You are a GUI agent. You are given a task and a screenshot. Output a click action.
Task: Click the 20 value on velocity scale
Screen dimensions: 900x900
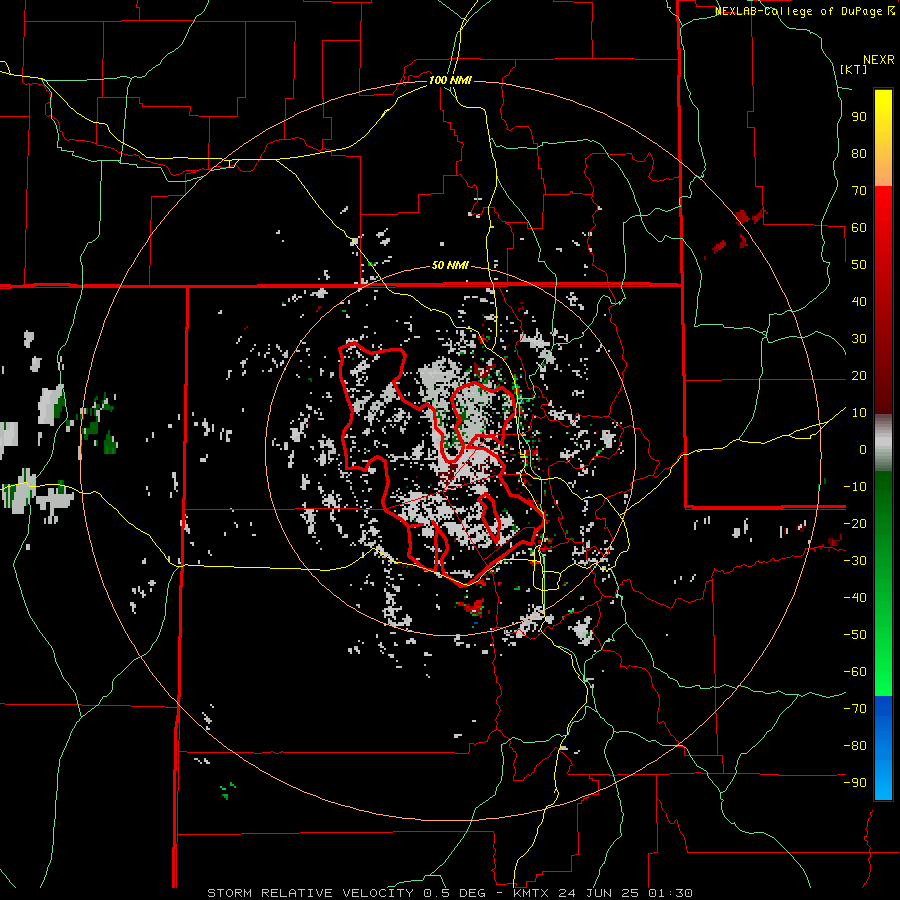point(859,376)
